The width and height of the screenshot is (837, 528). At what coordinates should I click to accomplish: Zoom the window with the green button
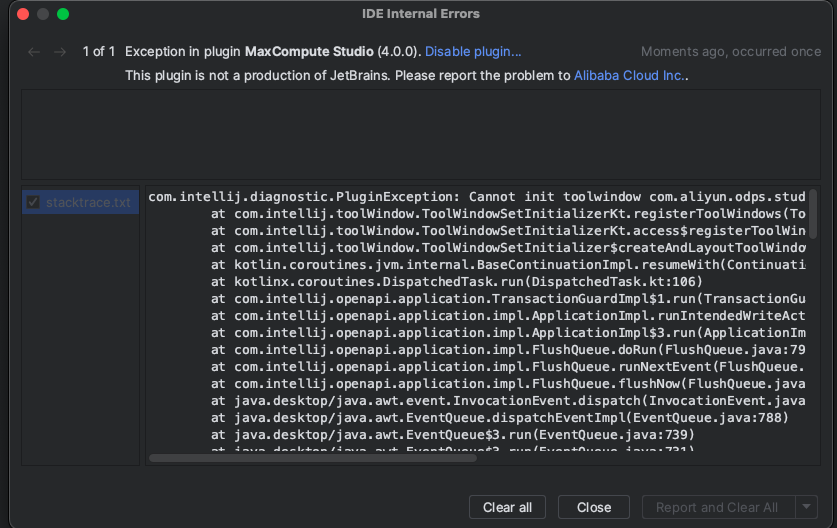pos(63,14)
